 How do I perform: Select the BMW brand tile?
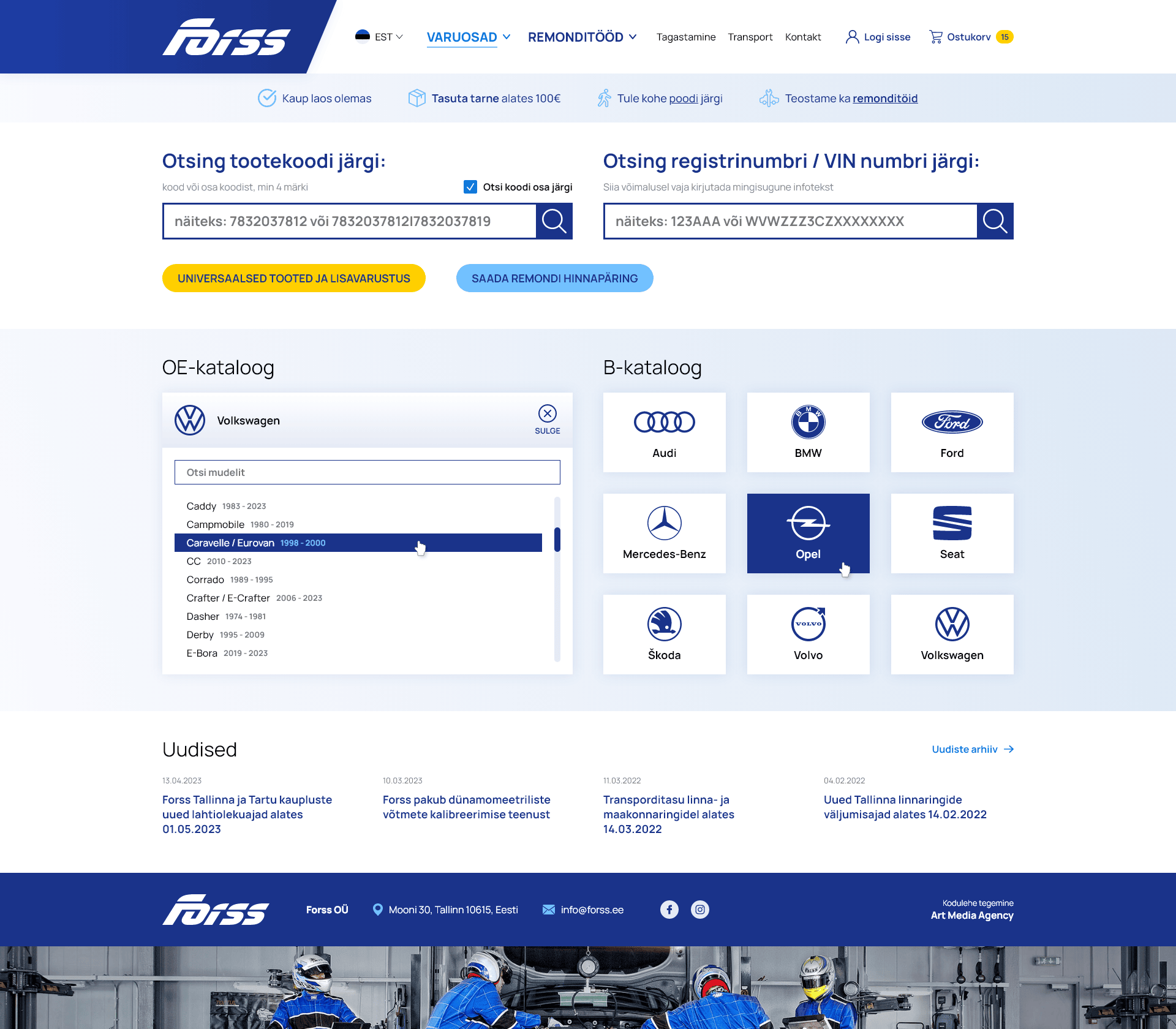pyautogui.click(x=808, y=432)
